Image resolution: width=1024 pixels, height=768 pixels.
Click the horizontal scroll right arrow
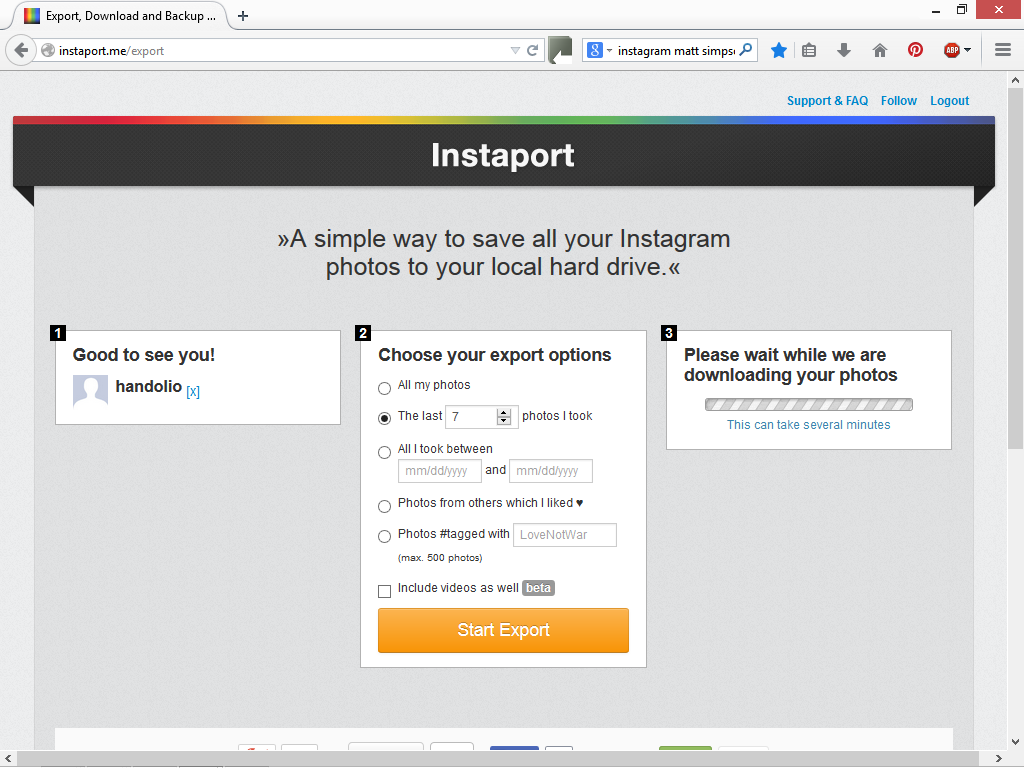[998, 759]
